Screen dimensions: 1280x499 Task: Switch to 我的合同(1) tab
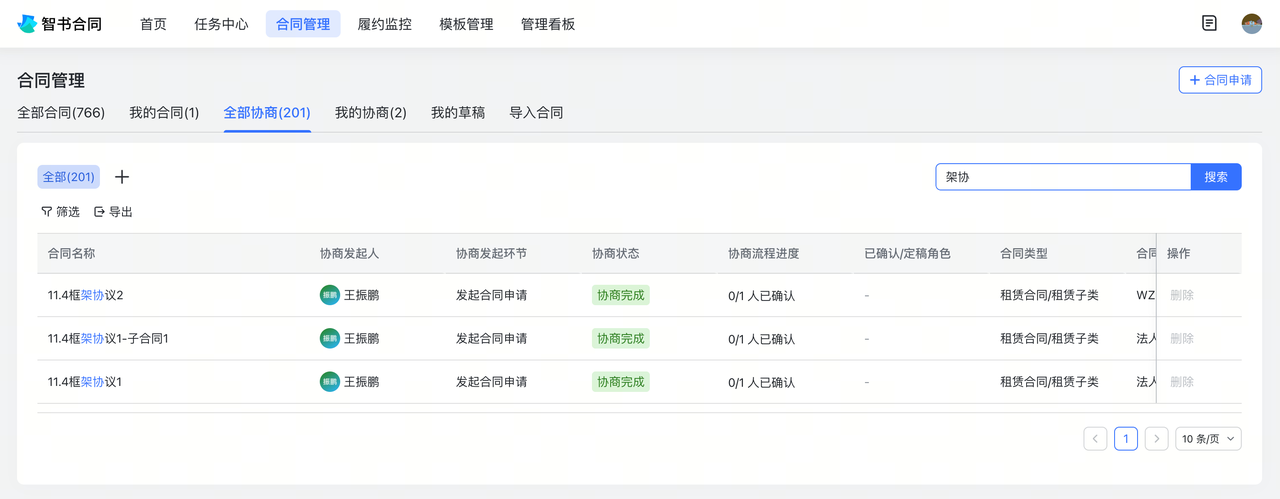[x=164, y=113]
